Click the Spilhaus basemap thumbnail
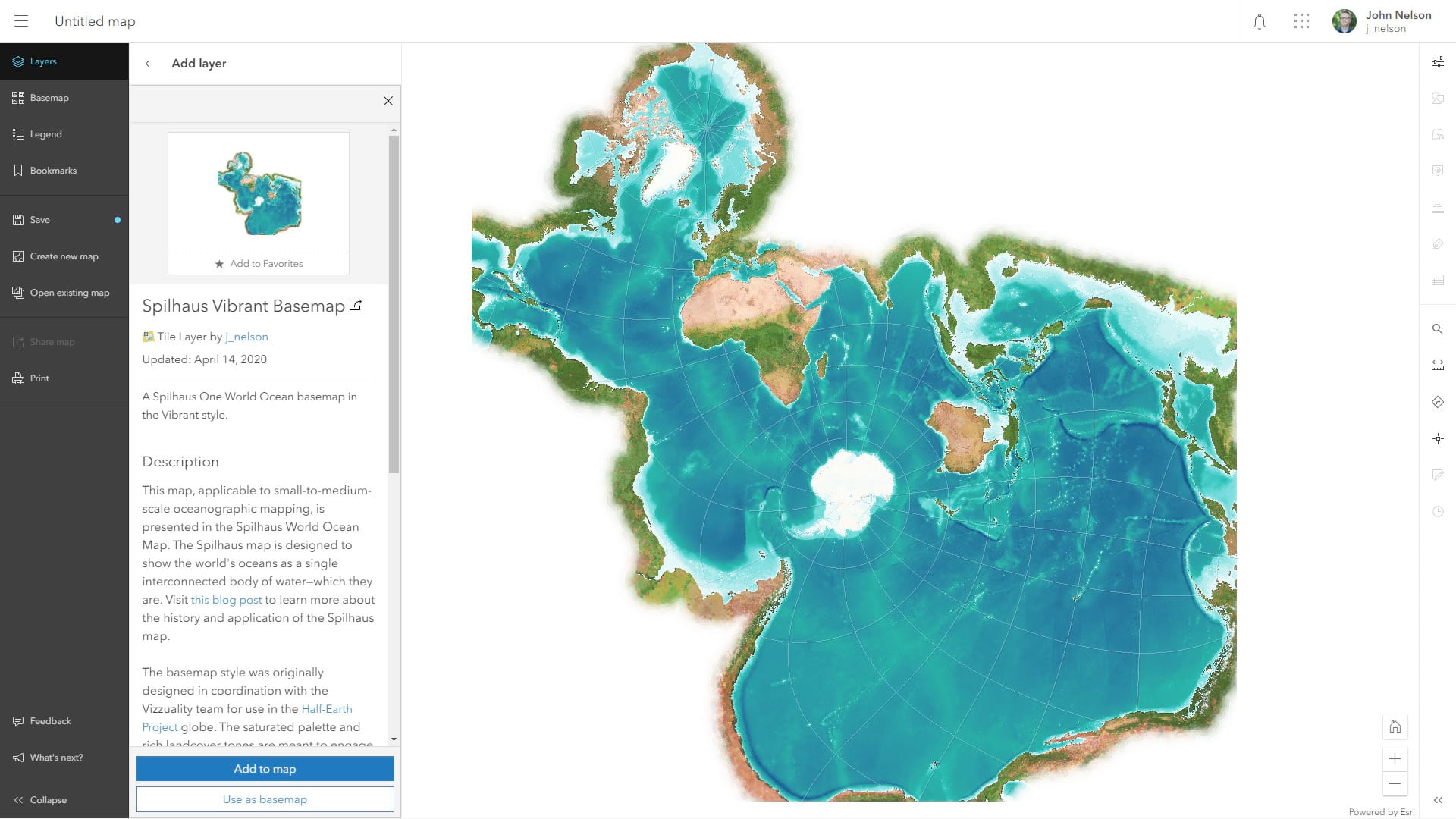1456x819 pixels. (x=259, y=193)
